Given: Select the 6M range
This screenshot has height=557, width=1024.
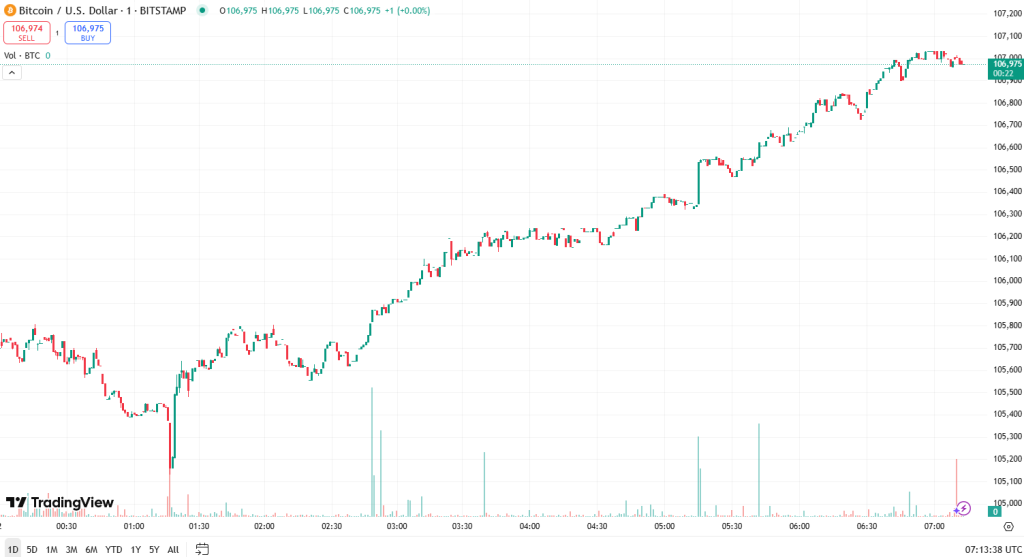Looking at the screenshot, I should 91,549.
